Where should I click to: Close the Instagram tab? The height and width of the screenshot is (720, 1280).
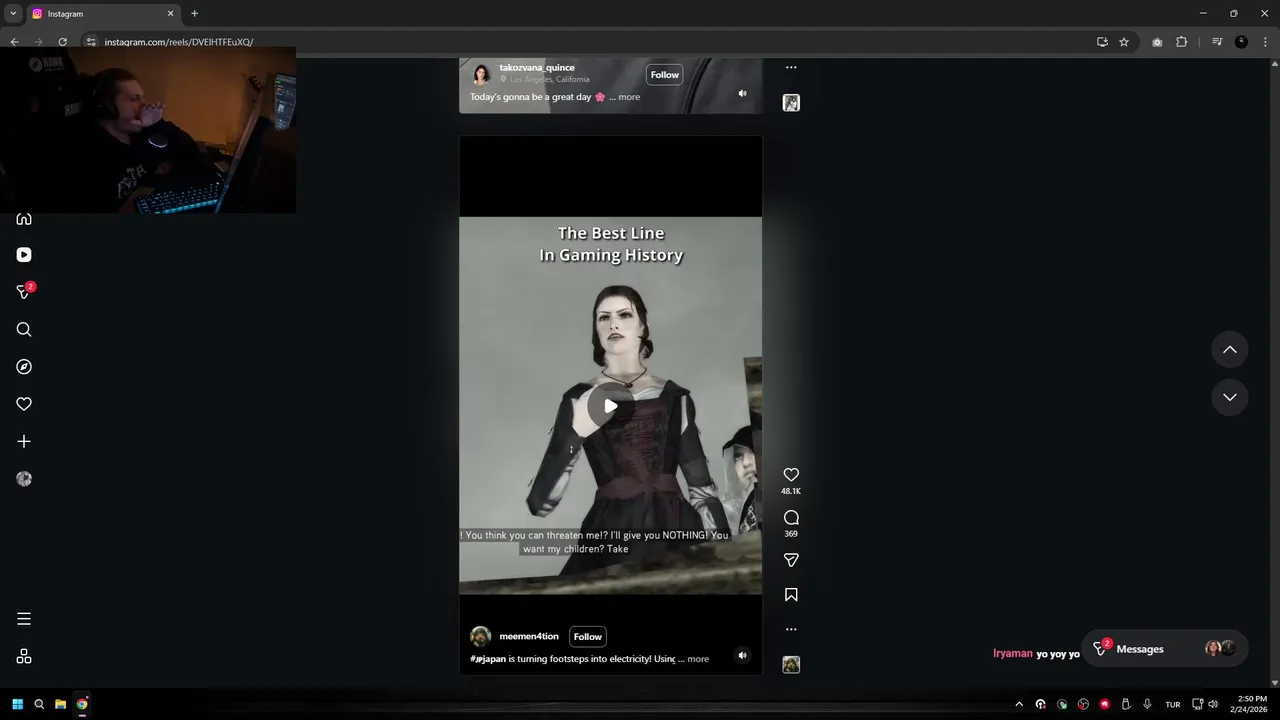[x=170, y=14]
